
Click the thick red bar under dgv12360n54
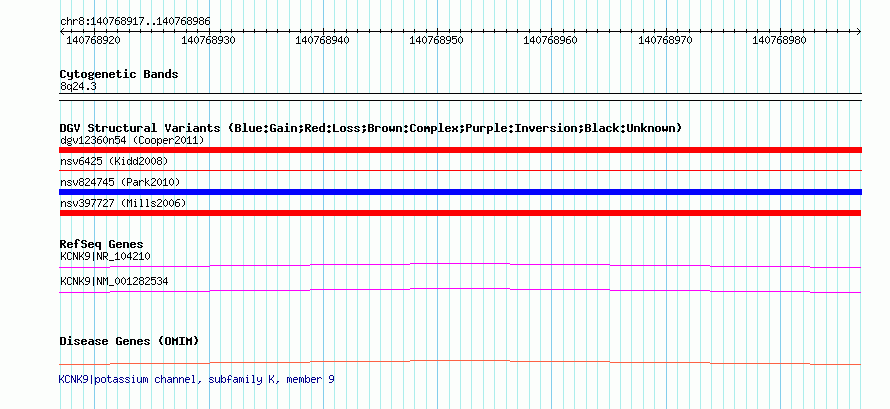coord(460,150)
